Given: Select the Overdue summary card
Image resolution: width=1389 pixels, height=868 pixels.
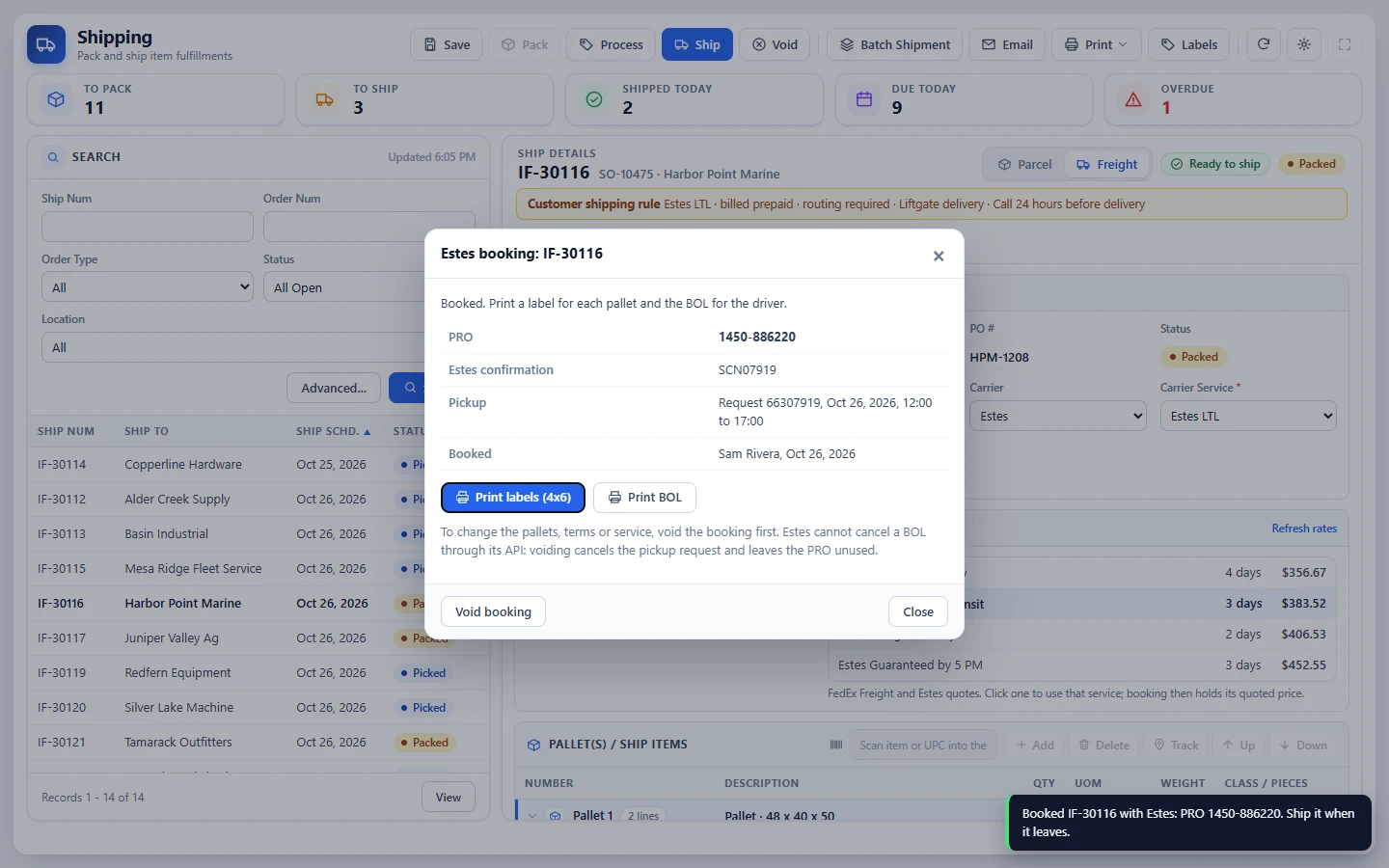Looking at the screenshot, I should [x=1233, y=99].
